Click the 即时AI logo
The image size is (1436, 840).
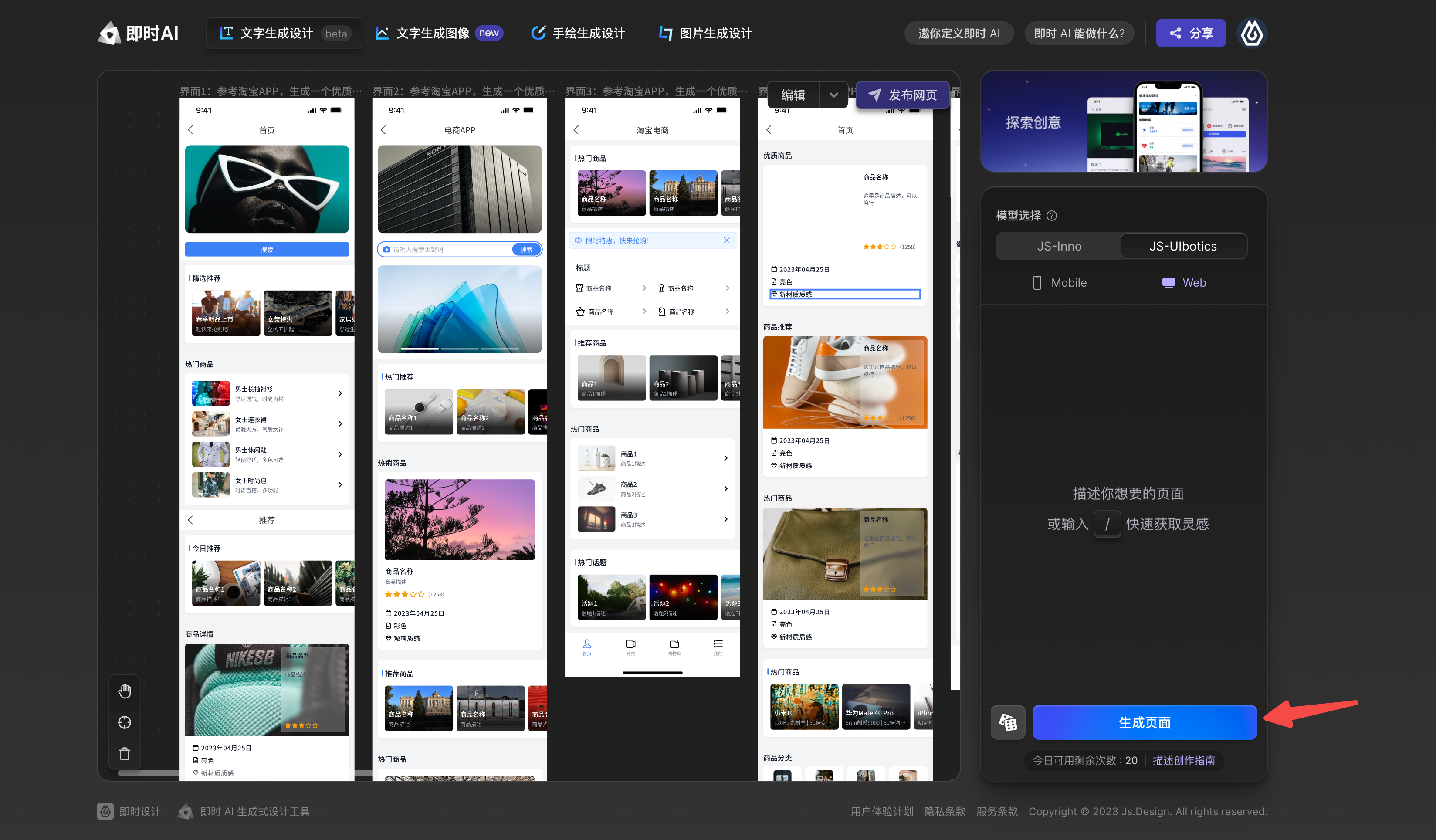(x=139, y=33)
